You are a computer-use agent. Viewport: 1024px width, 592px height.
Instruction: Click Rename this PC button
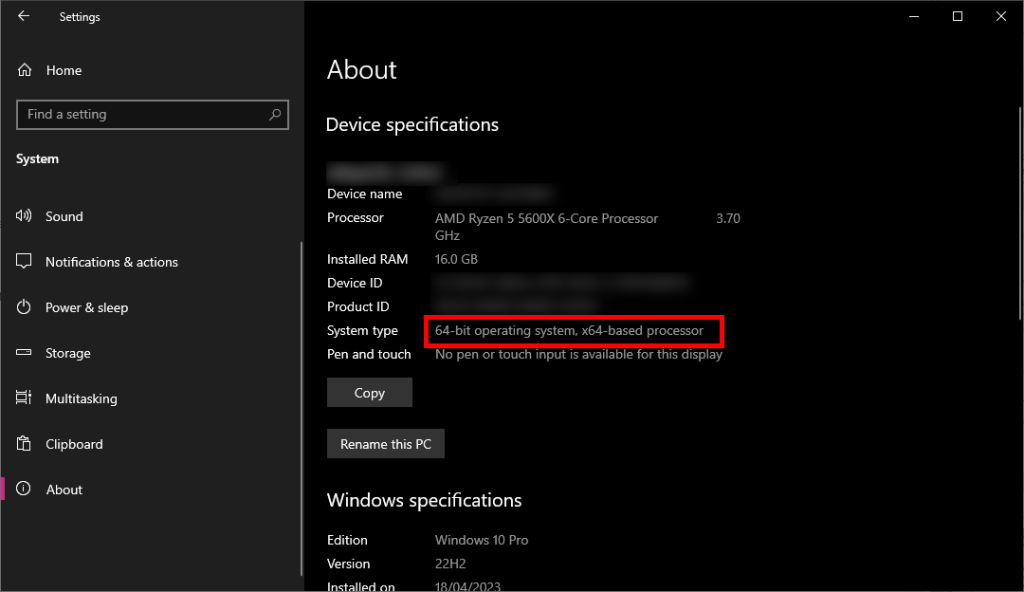click(385, 444)
